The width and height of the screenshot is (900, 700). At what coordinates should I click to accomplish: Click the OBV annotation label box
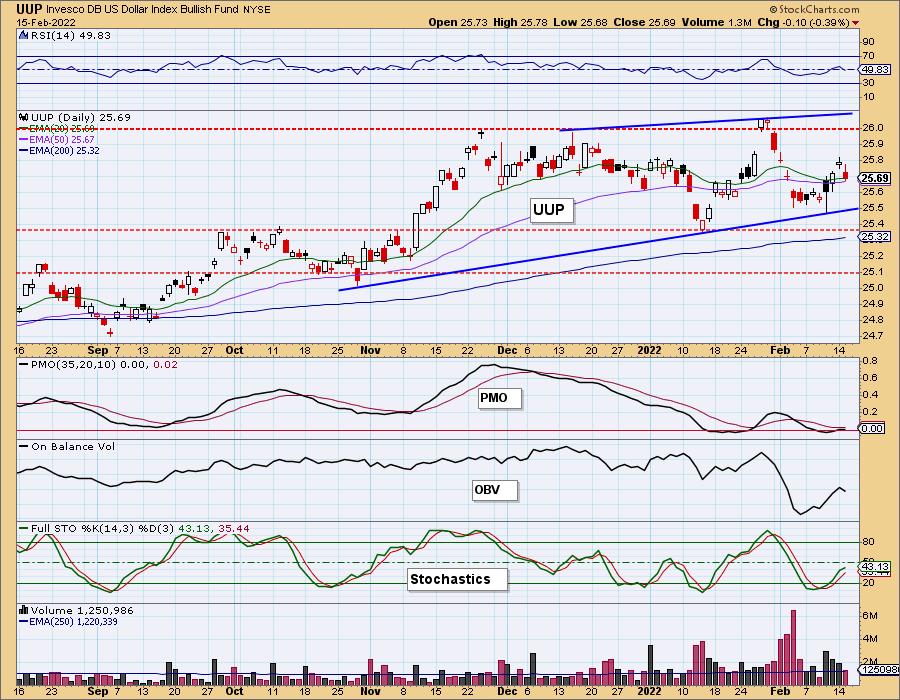pos(495,490)
